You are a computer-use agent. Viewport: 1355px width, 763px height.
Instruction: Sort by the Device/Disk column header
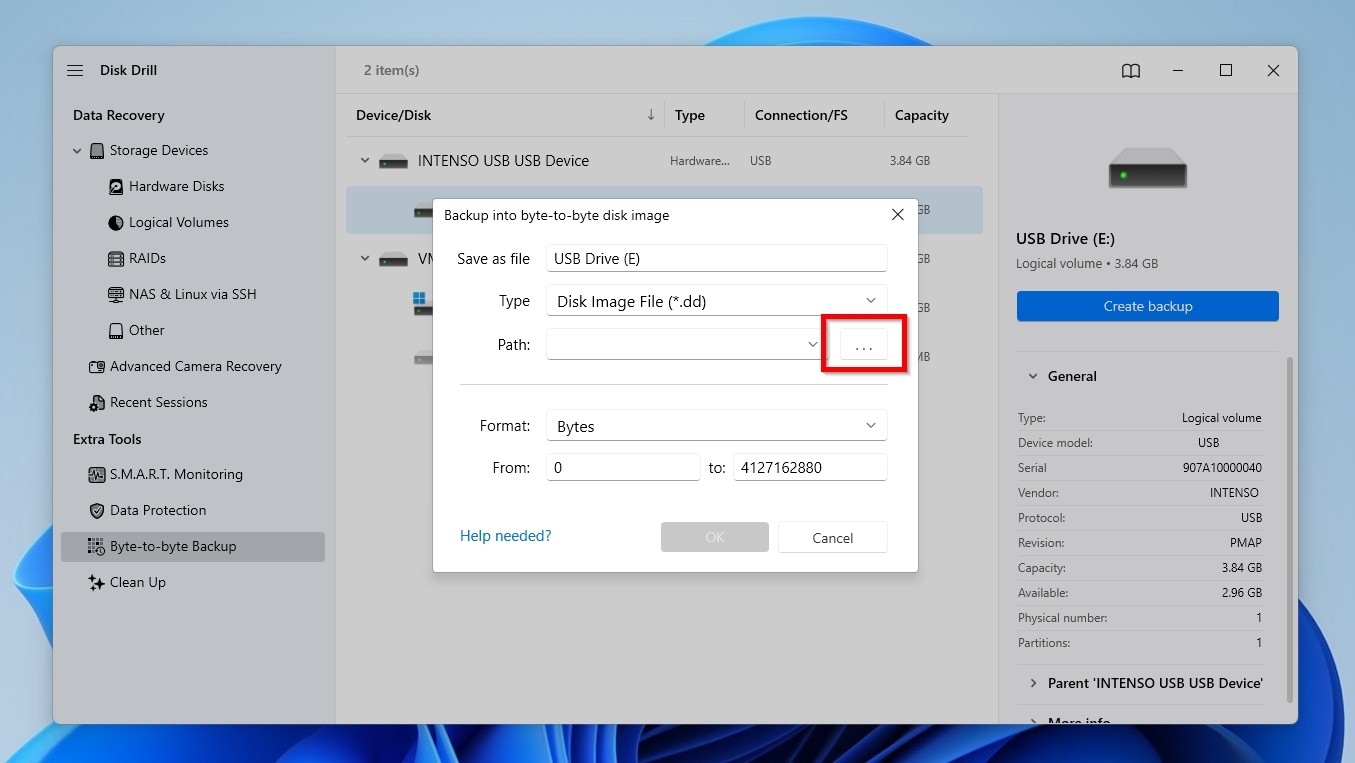tap(393, 115)
